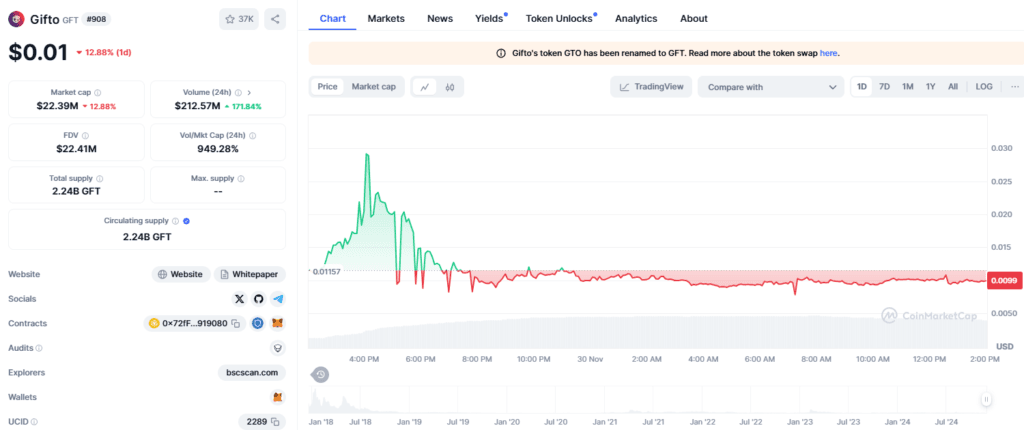The image size is (1024, 430).
Task: Click the Market cap info icon
Action: tap(97, 93)
